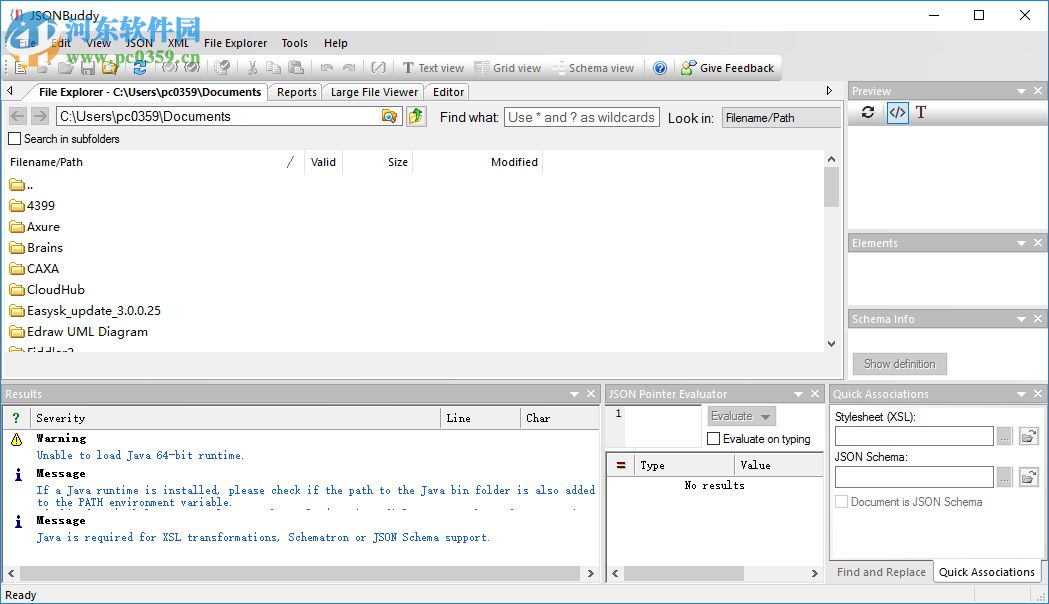Screen dimensions: 1049x604
Task: Open the Evaluate dropdown in JSON Pointer Evaluator
Action: click(x=740, y=416)
